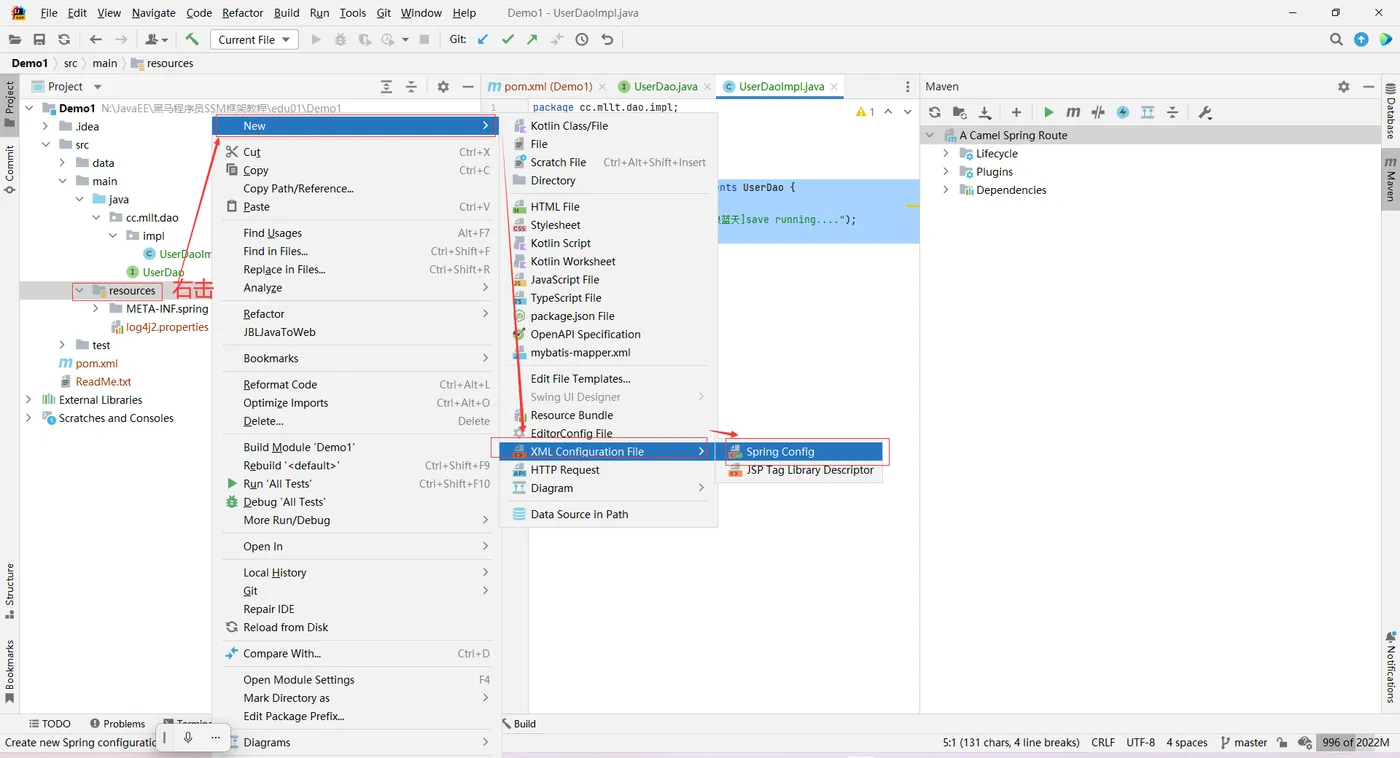This screenshot has width=1400, height=758.
Task: Expand the Plugins node in Maven
Action: pyautogui.click(x=946, y=172)
